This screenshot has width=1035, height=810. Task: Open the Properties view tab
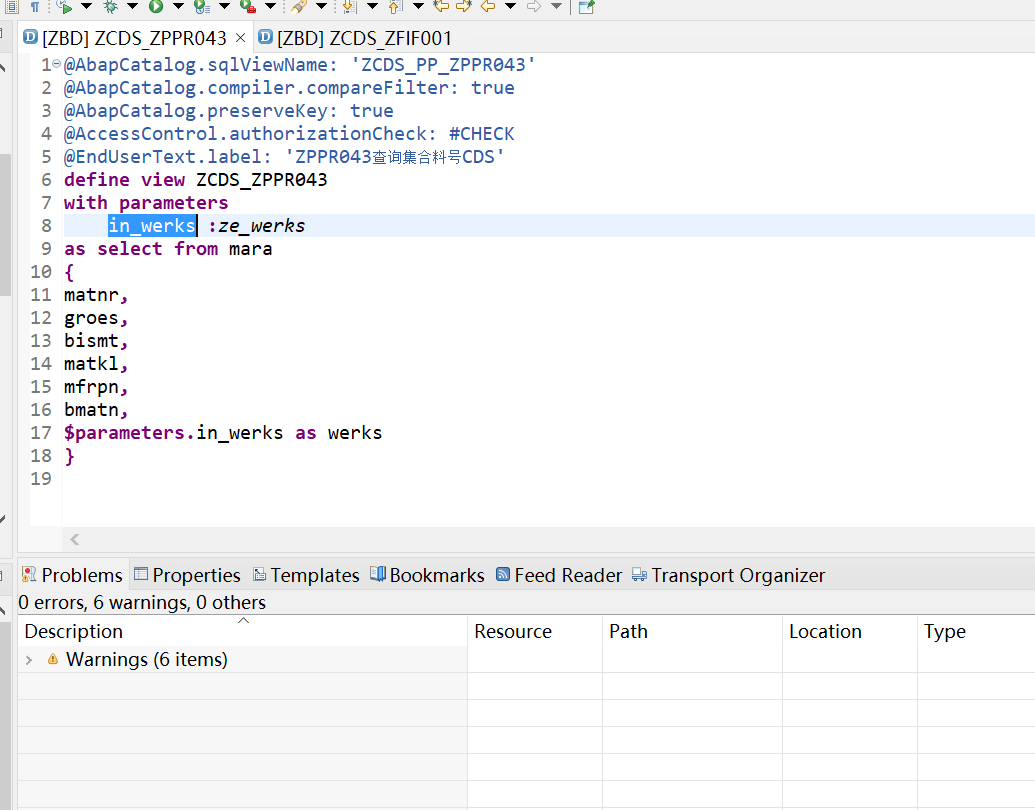click(x=187, y=575)
